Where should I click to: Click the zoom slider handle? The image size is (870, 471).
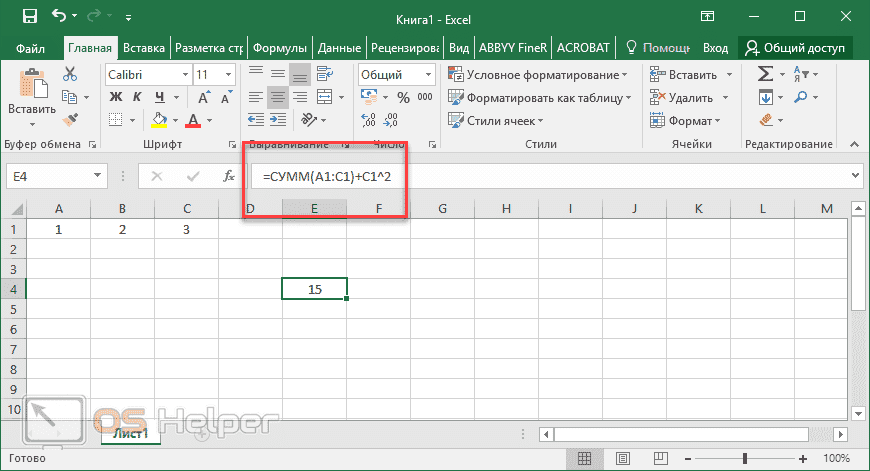[x=745, y=458]
